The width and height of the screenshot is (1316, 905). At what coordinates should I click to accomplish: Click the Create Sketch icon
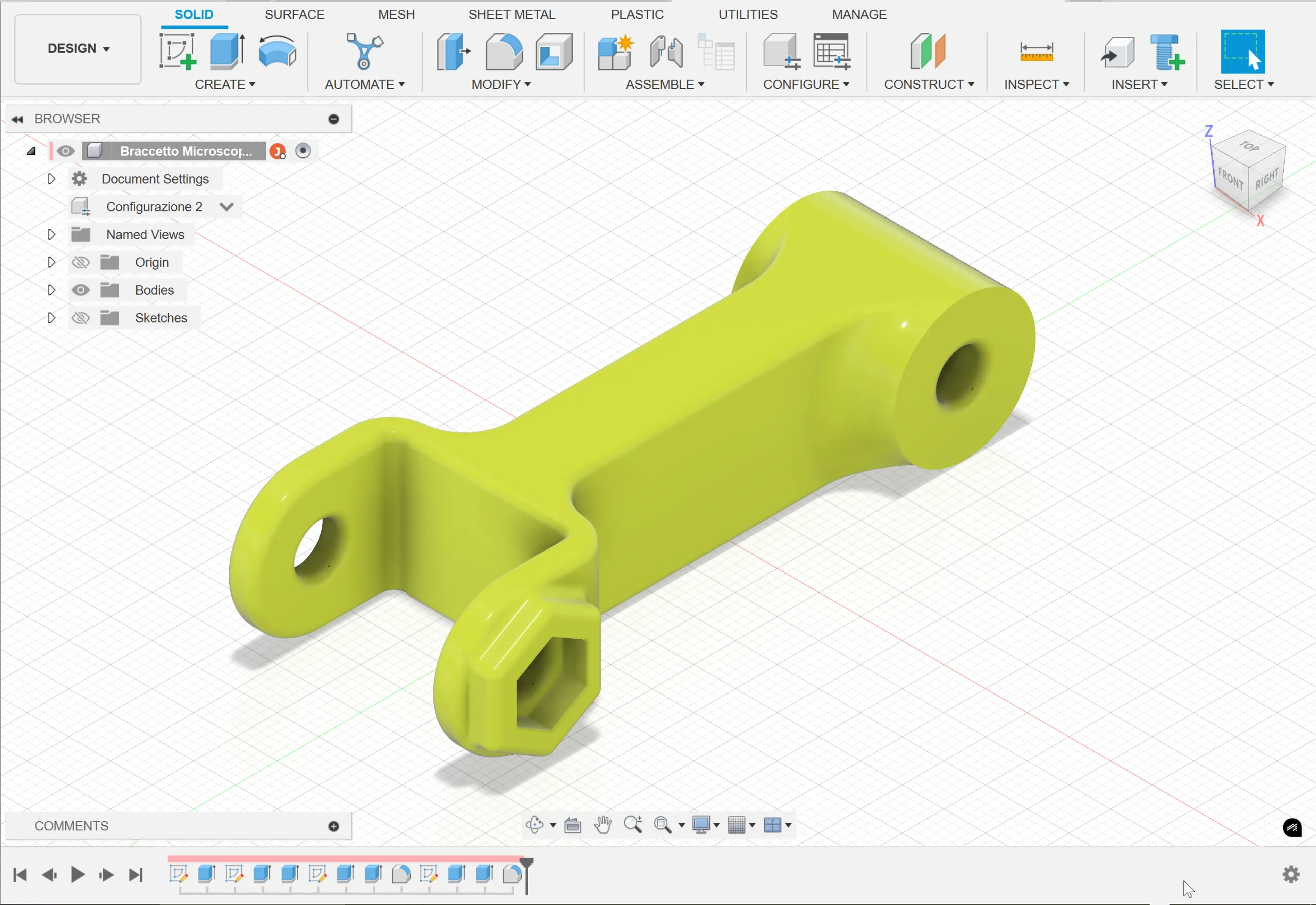(177, 51)
